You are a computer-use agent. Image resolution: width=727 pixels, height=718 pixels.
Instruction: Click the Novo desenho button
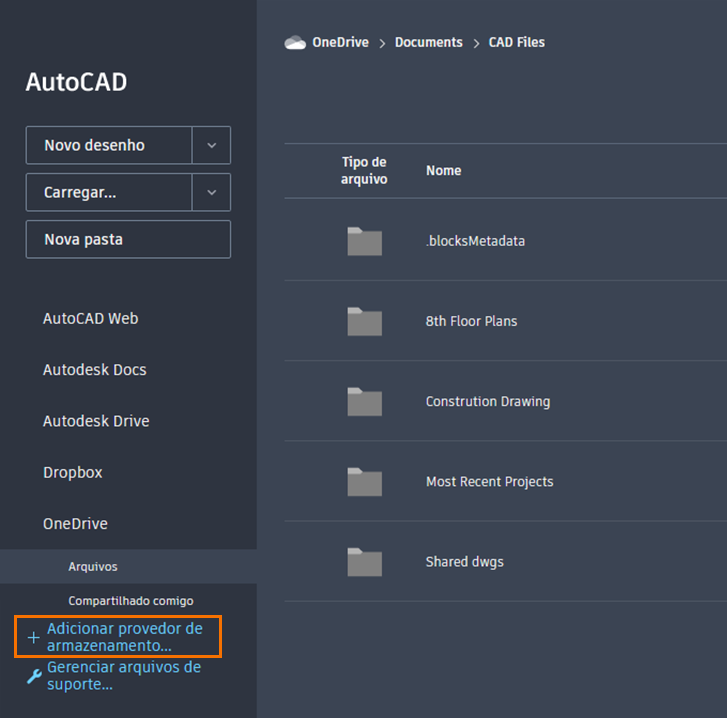(109, 145)
